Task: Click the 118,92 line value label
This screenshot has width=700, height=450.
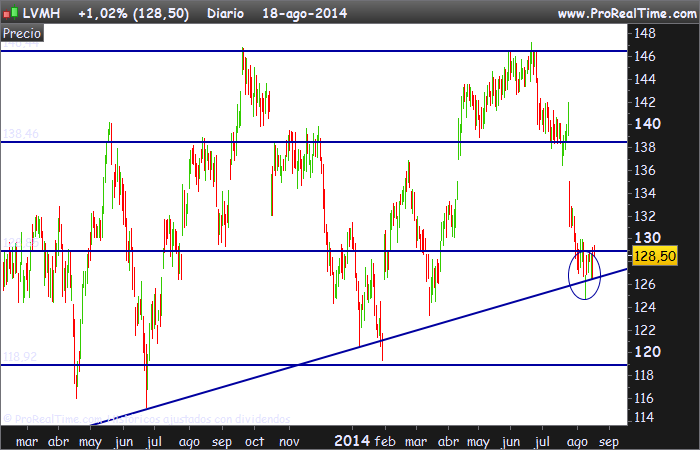Action: click(20, 357)
